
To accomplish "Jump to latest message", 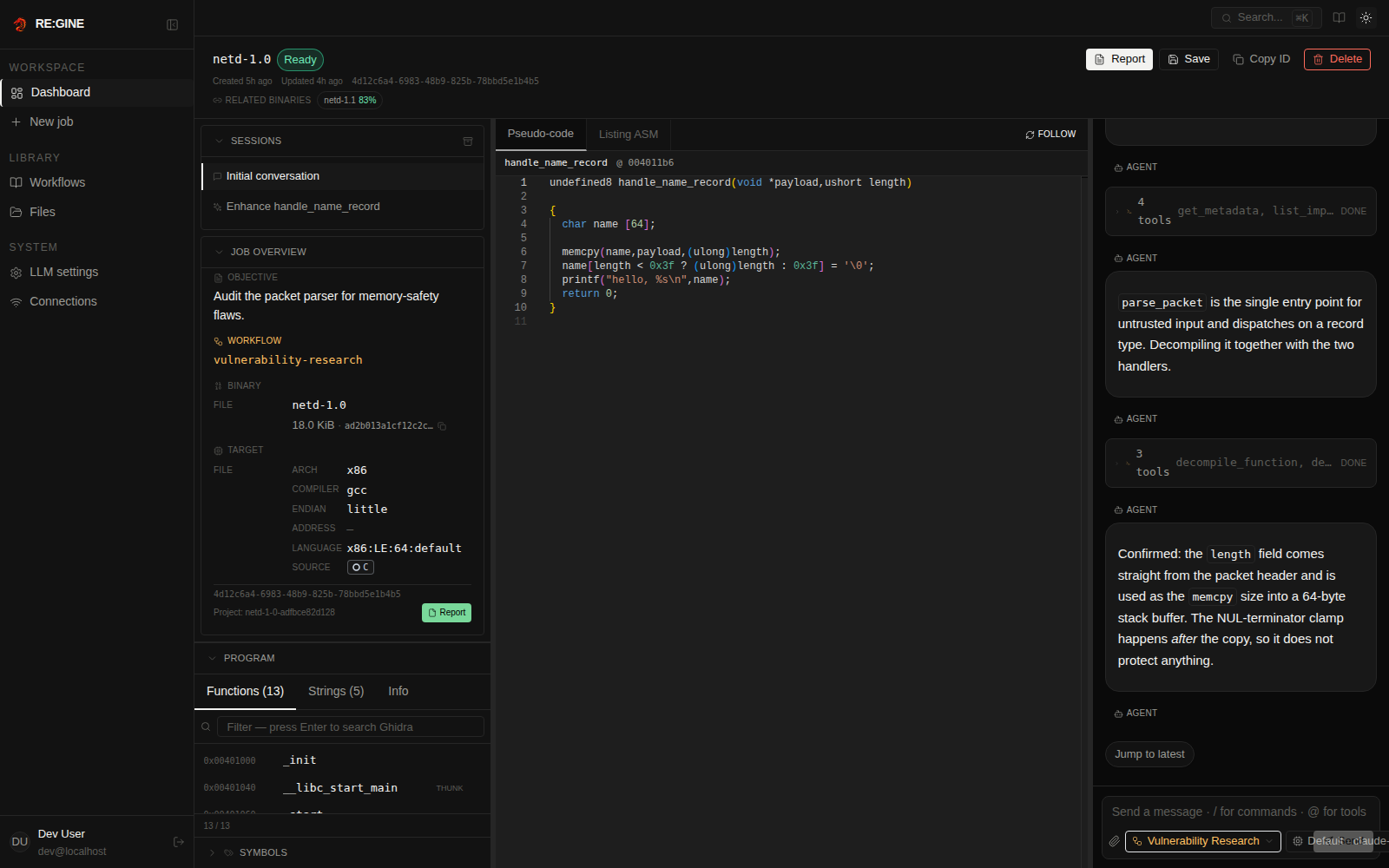I will [x=1149, y=754].
